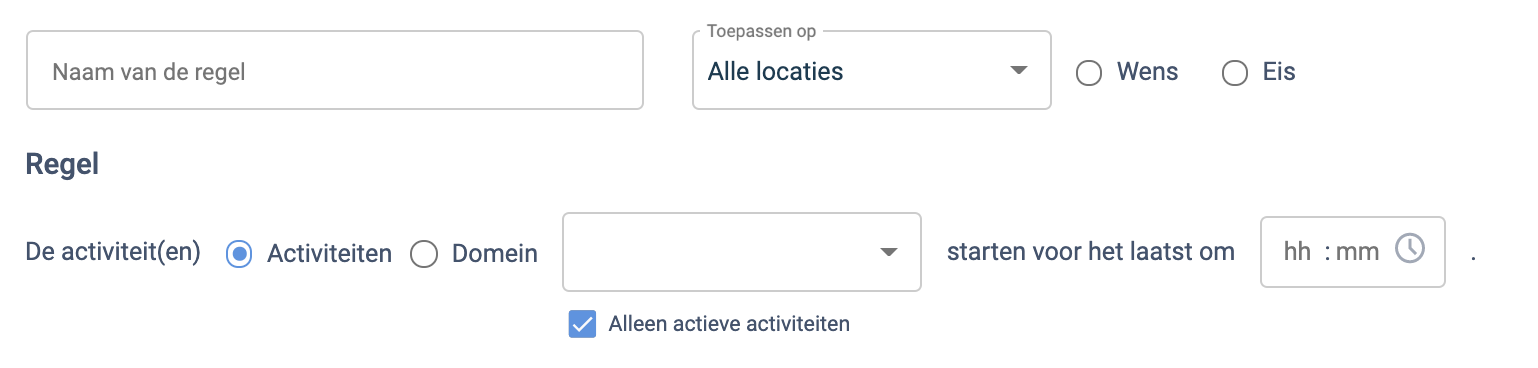The image size is (1538, 368).
Task: Open the clock time picker icon
Action: (1409, 248)
